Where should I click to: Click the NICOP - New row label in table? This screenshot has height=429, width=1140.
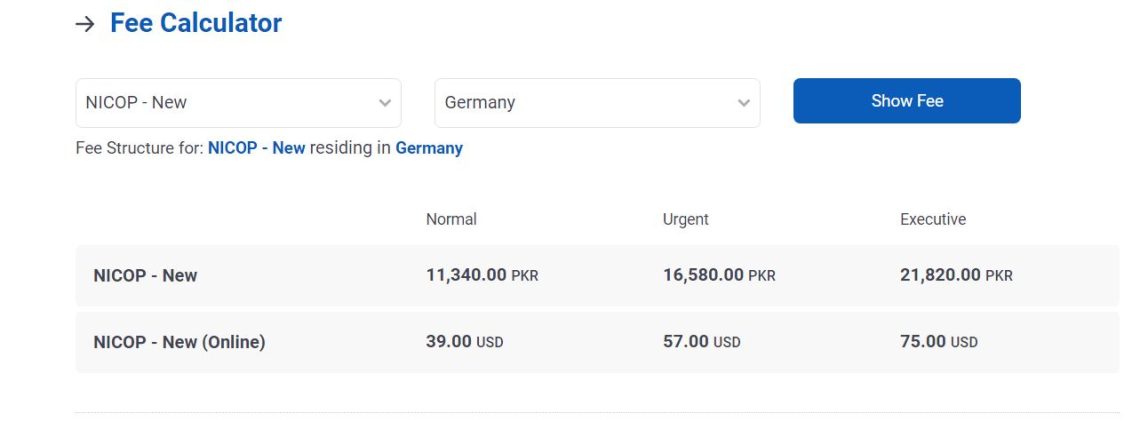[x=145, y=276]
